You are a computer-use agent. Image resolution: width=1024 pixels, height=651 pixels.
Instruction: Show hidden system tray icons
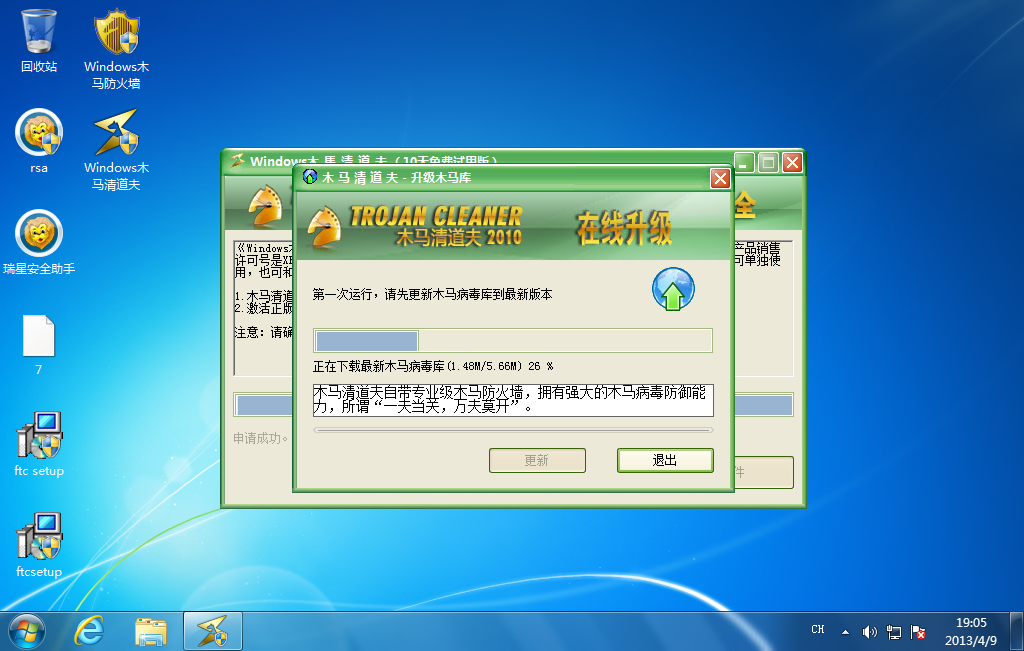pos(845,631)
